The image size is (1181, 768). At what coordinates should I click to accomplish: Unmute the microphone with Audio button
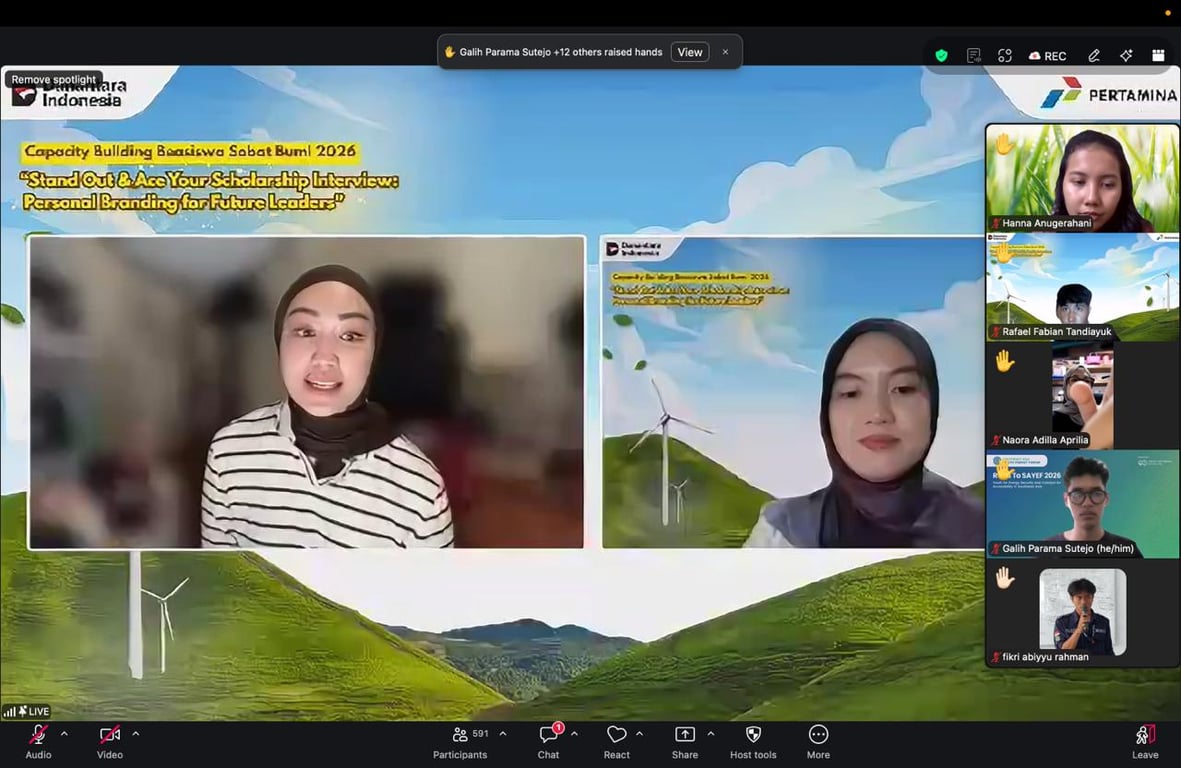pos(38,742)
